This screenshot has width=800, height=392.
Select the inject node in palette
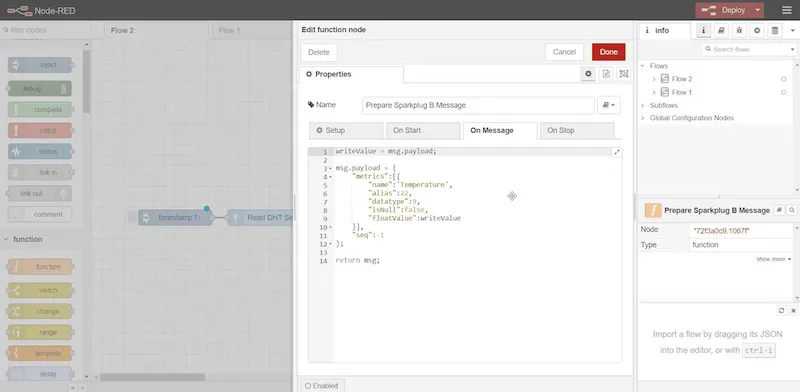coord(40,65)
